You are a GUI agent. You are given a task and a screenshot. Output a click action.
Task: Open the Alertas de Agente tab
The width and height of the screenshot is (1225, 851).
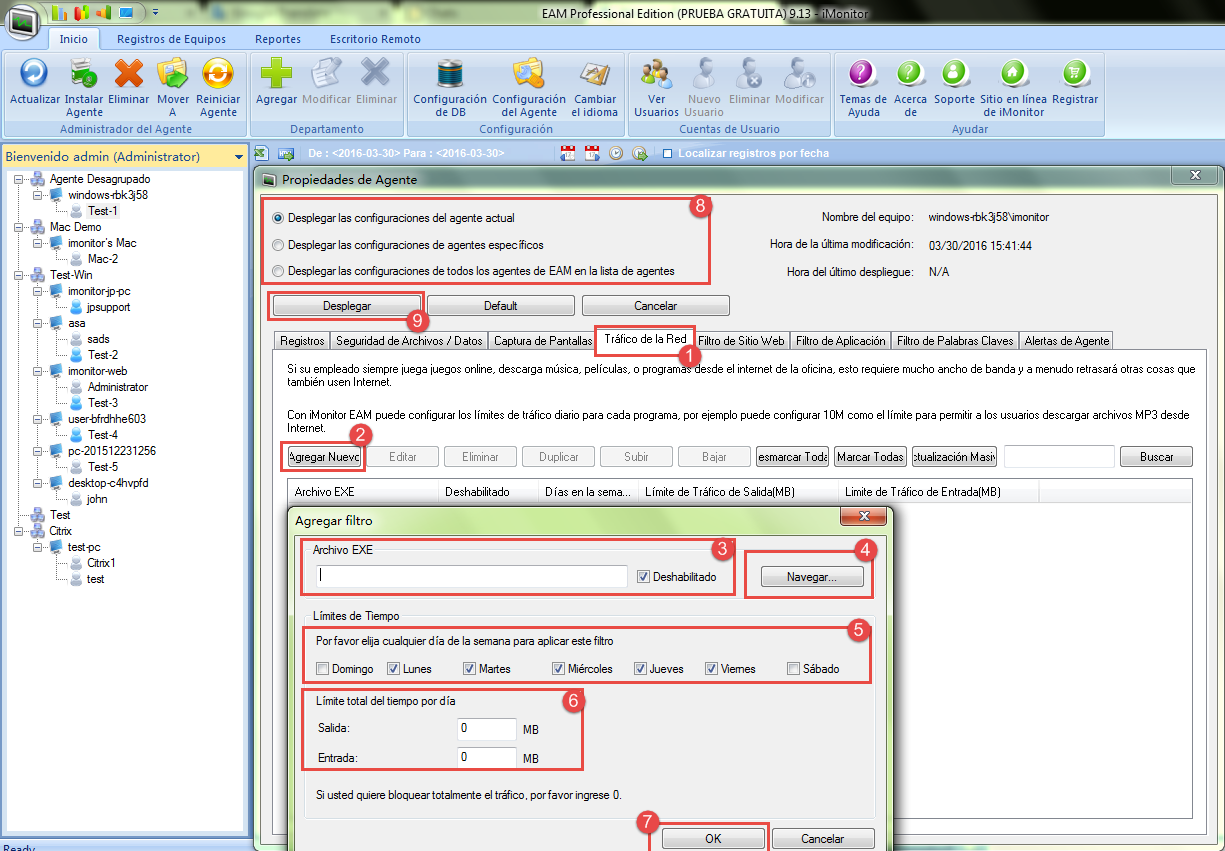[1067, 341]
